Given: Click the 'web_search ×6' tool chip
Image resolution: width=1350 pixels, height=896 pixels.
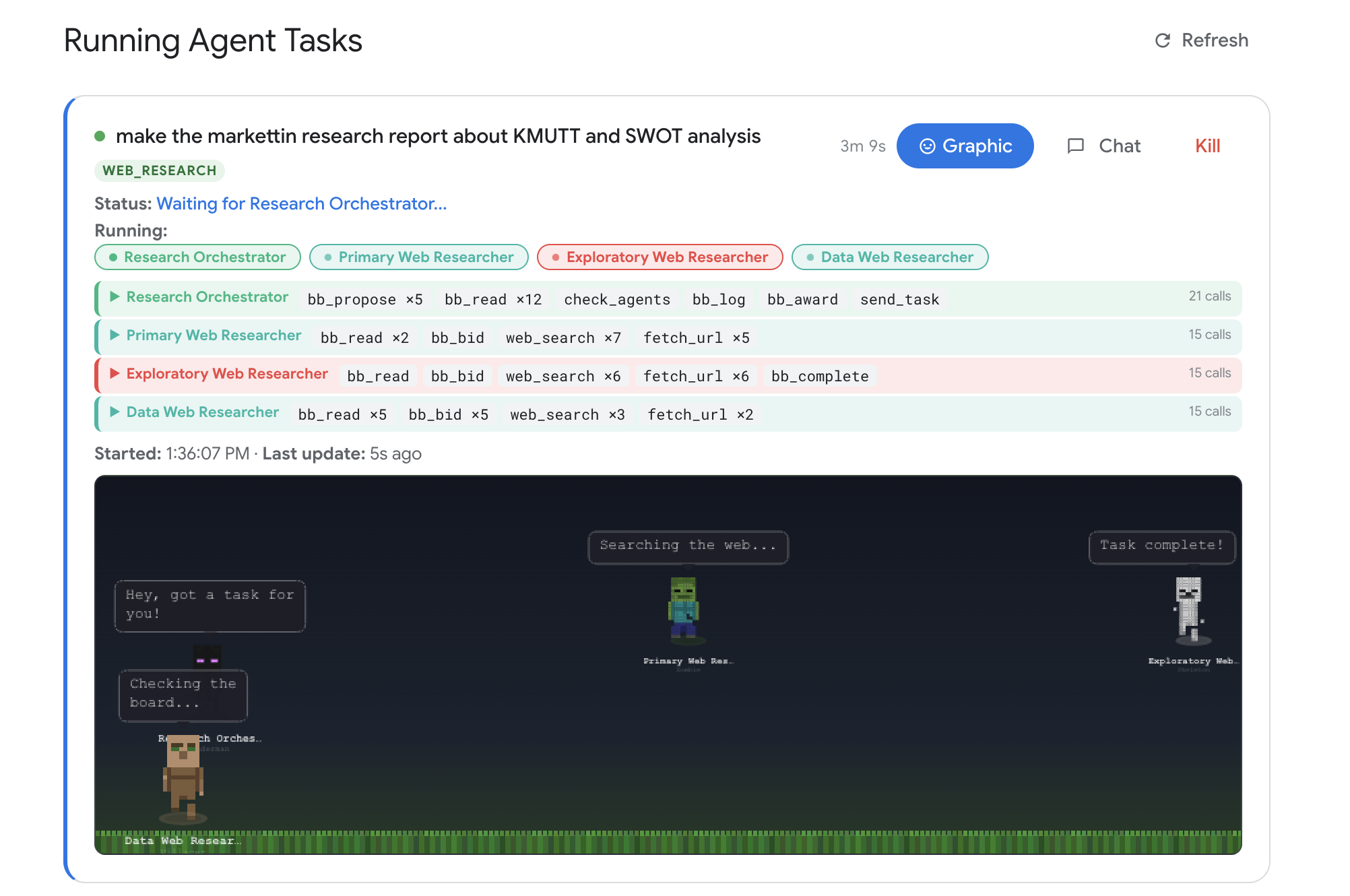Looking at the screenshot, I should (x=563, y=376).
